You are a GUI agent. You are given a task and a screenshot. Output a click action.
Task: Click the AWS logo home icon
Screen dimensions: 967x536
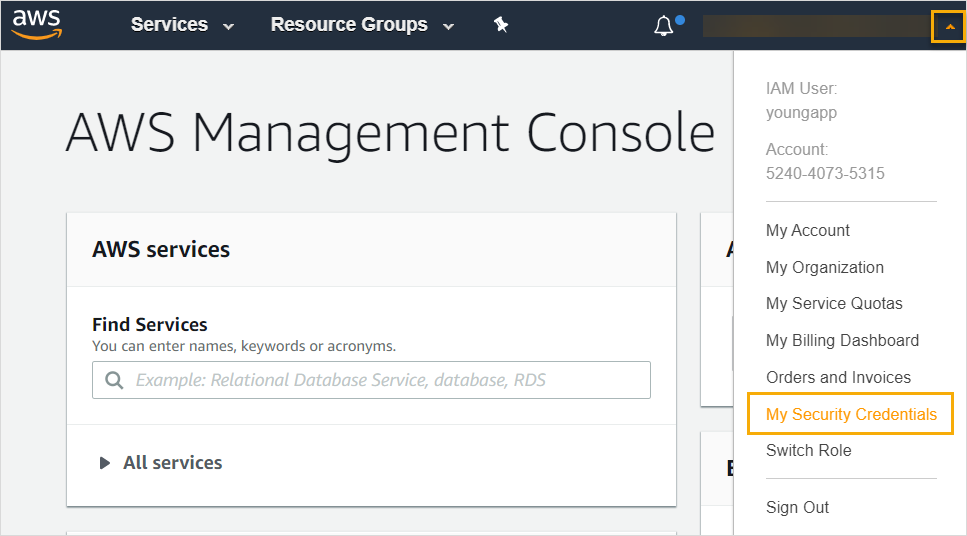37,25
